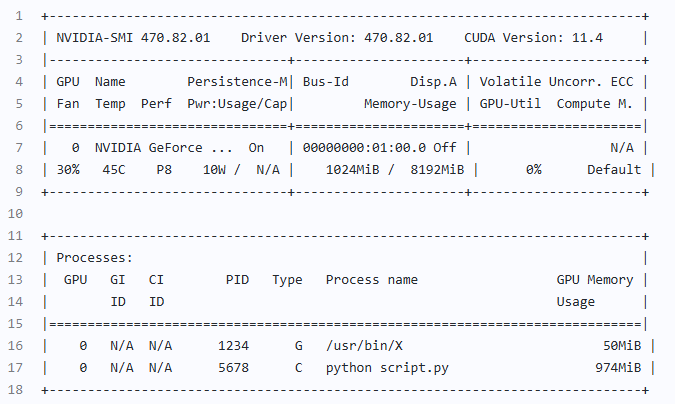Click the 1024MiB memory usage value
This screenshot has height=404, width=675.
click(353, 170)
